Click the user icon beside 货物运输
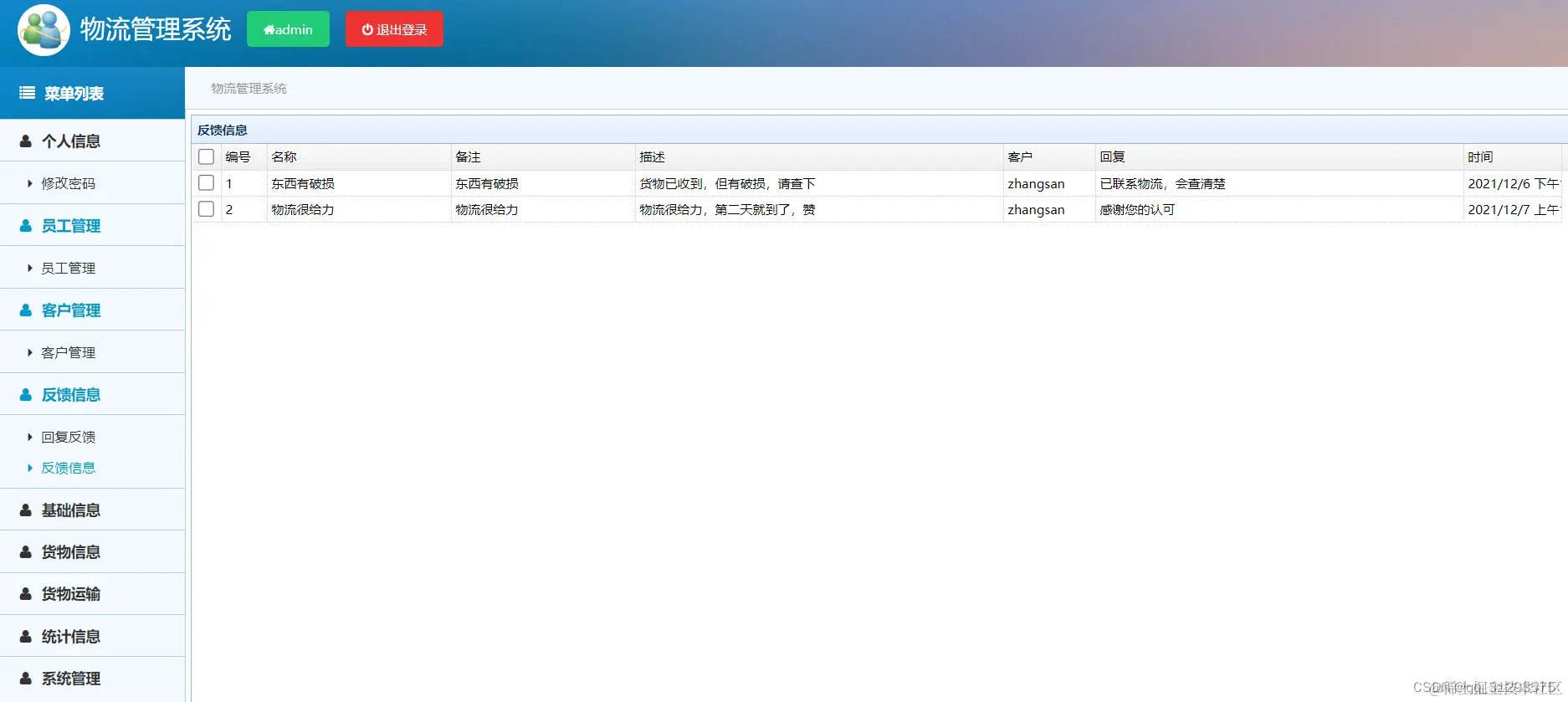Screen dimensions: 1568x702 tap(26, 594)
